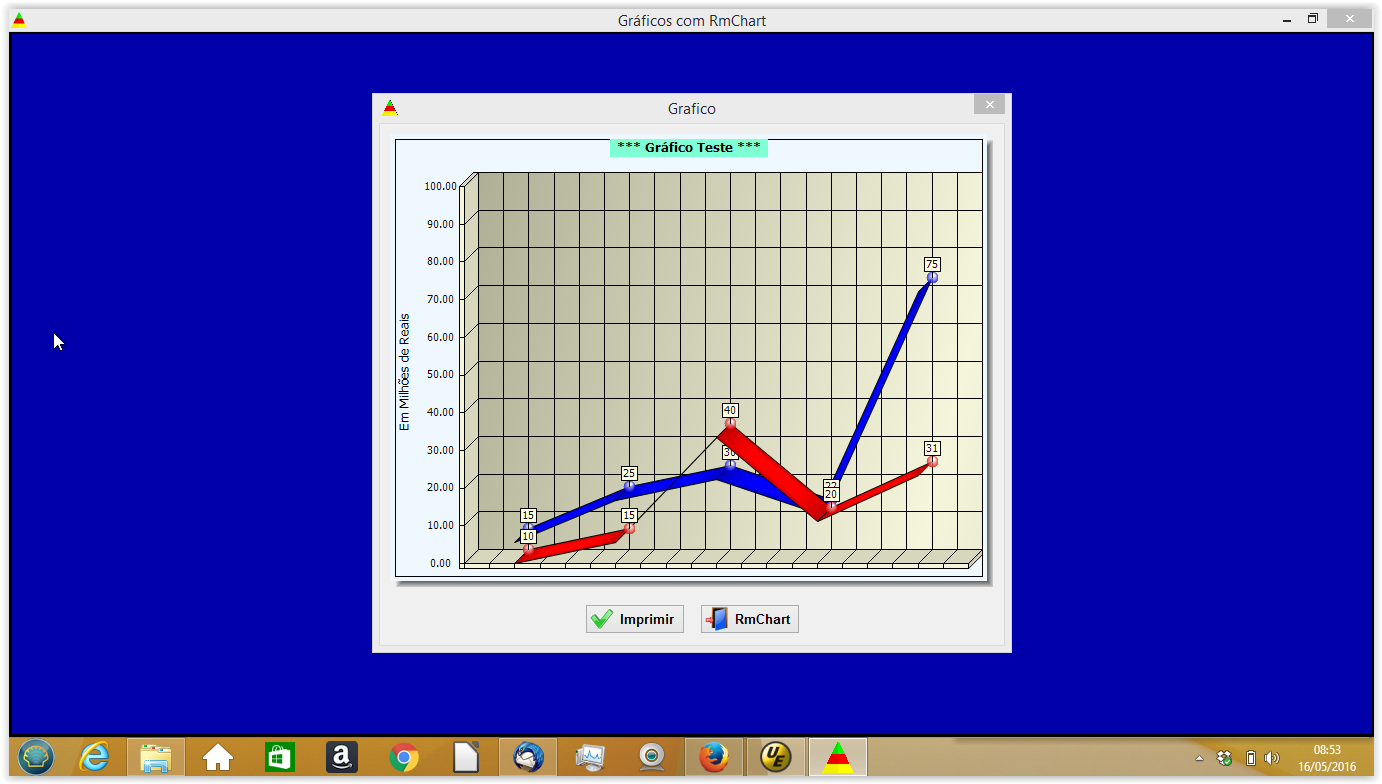This screenshot has height=784, width=1382.
Task: Click the white house icon on taskbar
Action: click(218, 758)
